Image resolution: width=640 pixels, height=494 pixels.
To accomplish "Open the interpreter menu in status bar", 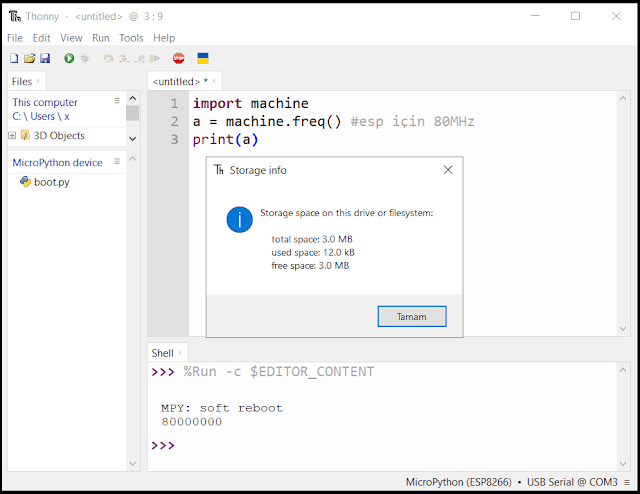I will pos(627,483).
